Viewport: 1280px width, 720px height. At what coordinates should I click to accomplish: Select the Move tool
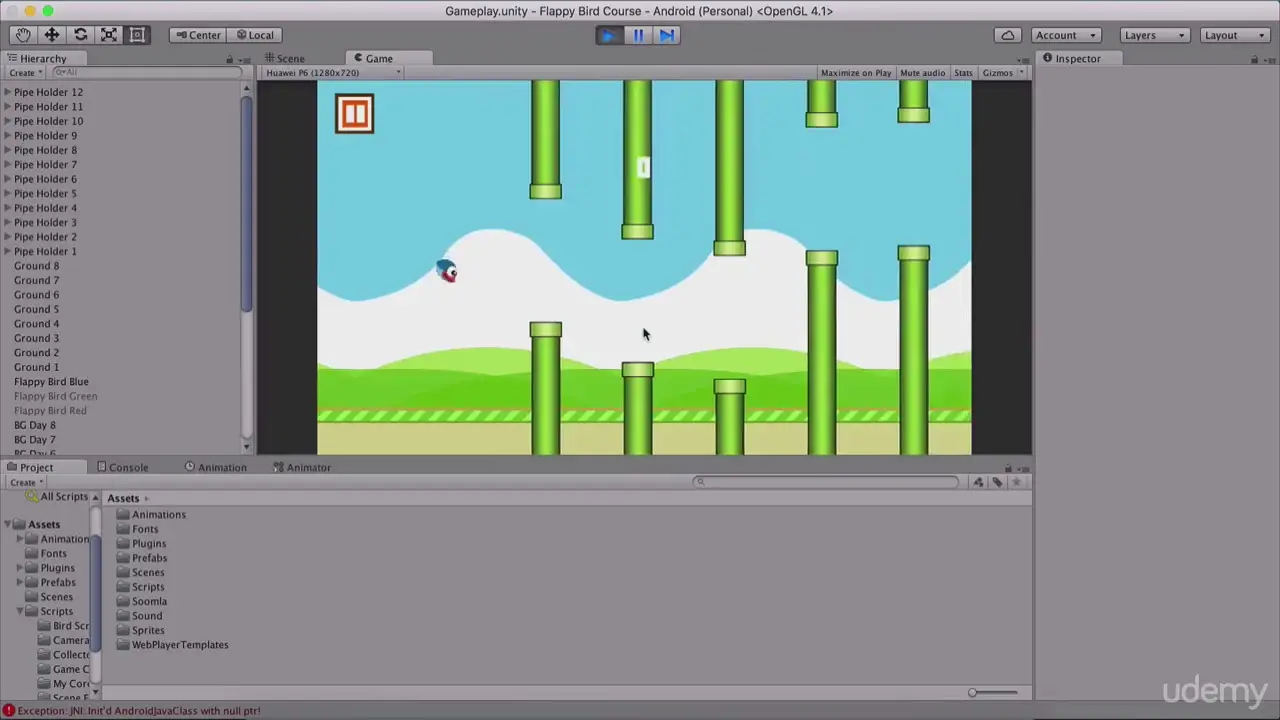52,35
